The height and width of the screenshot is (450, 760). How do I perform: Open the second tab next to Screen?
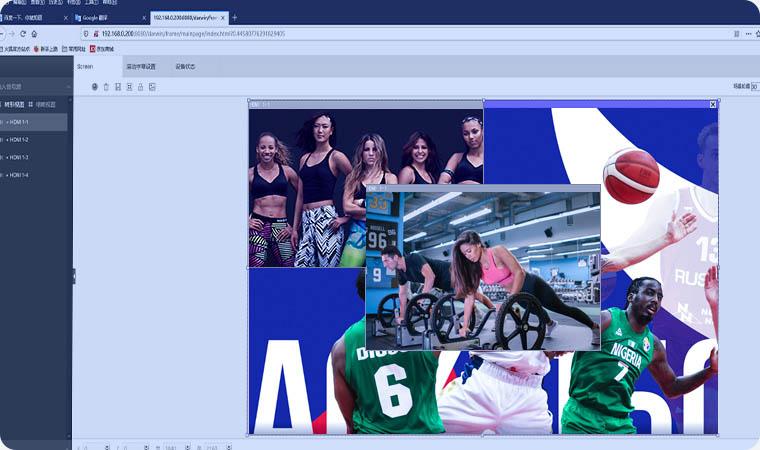click(x=141, y=66)
